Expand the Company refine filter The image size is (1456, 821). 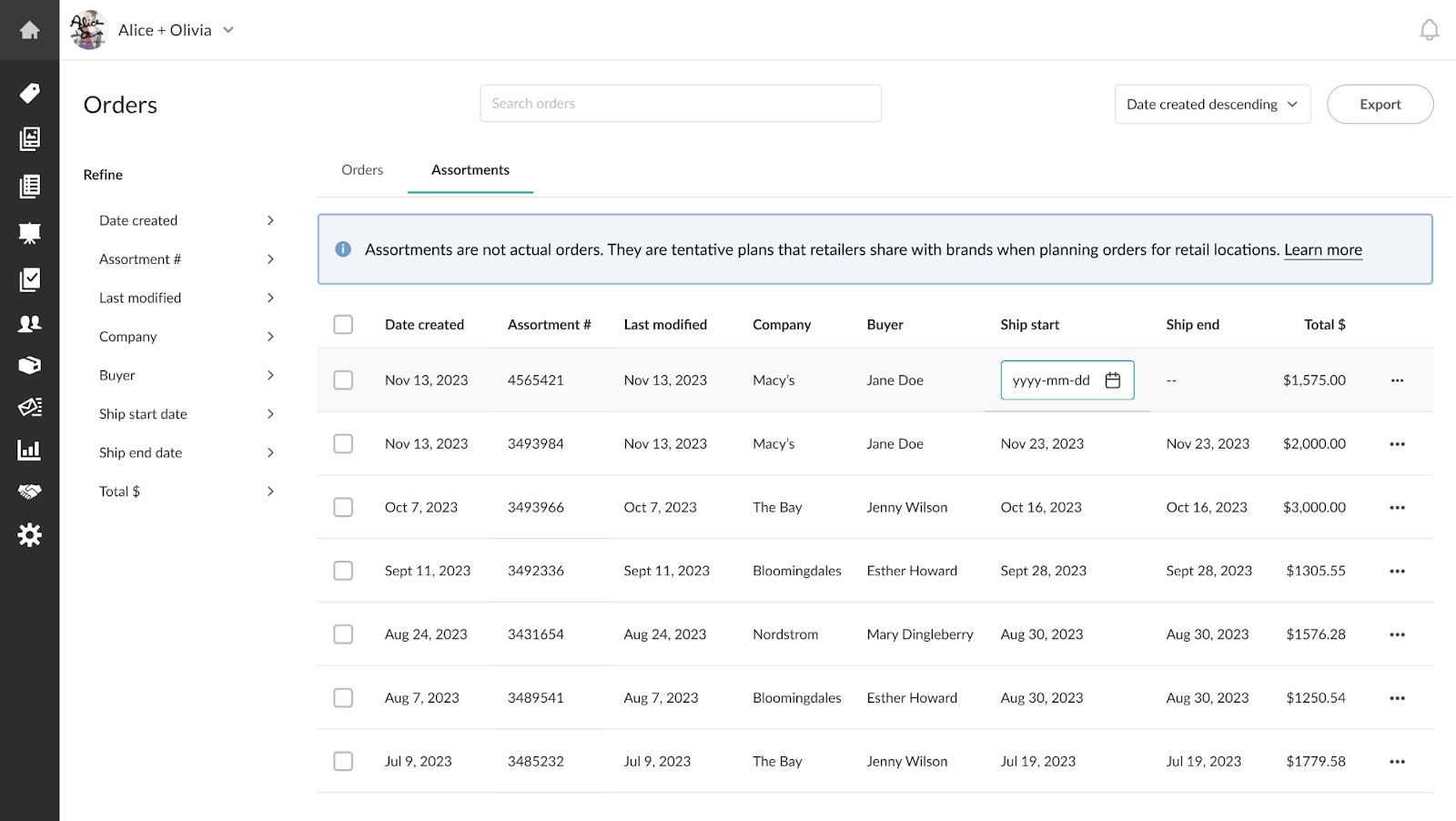pyautogui.click(x=187, y=337)
